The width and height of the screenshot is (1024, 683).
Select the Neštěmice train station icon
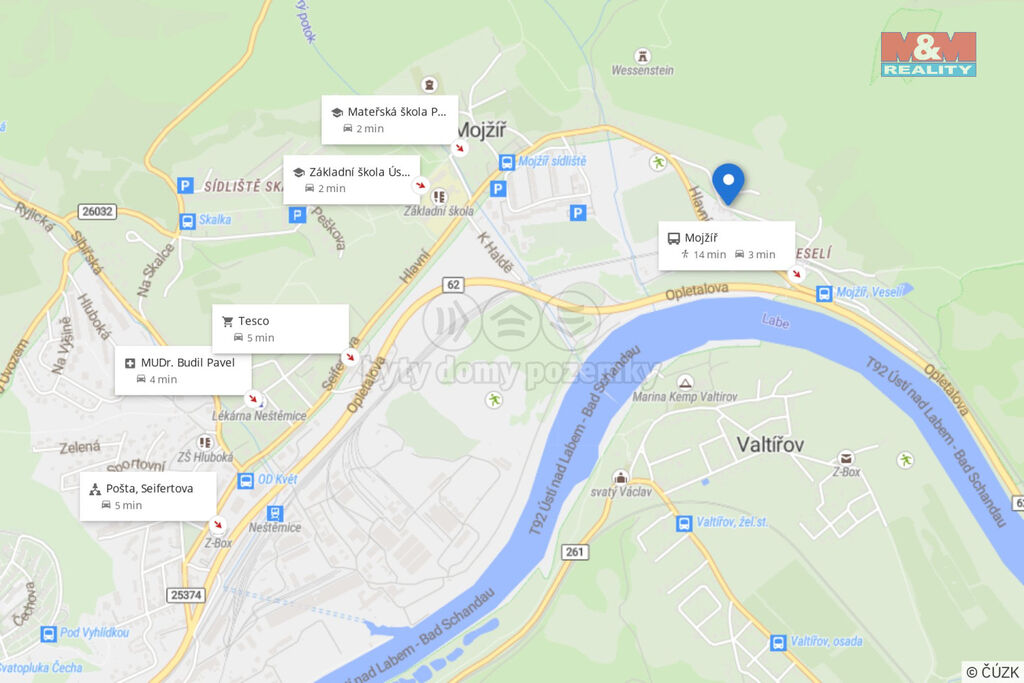click(275, 513)
